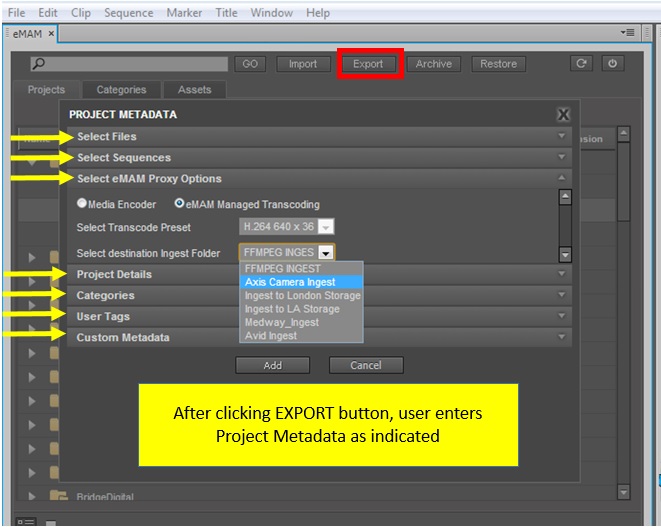The image size is (661, 527).
Task: Switch to the Assets tab
Action: point(194,89)
